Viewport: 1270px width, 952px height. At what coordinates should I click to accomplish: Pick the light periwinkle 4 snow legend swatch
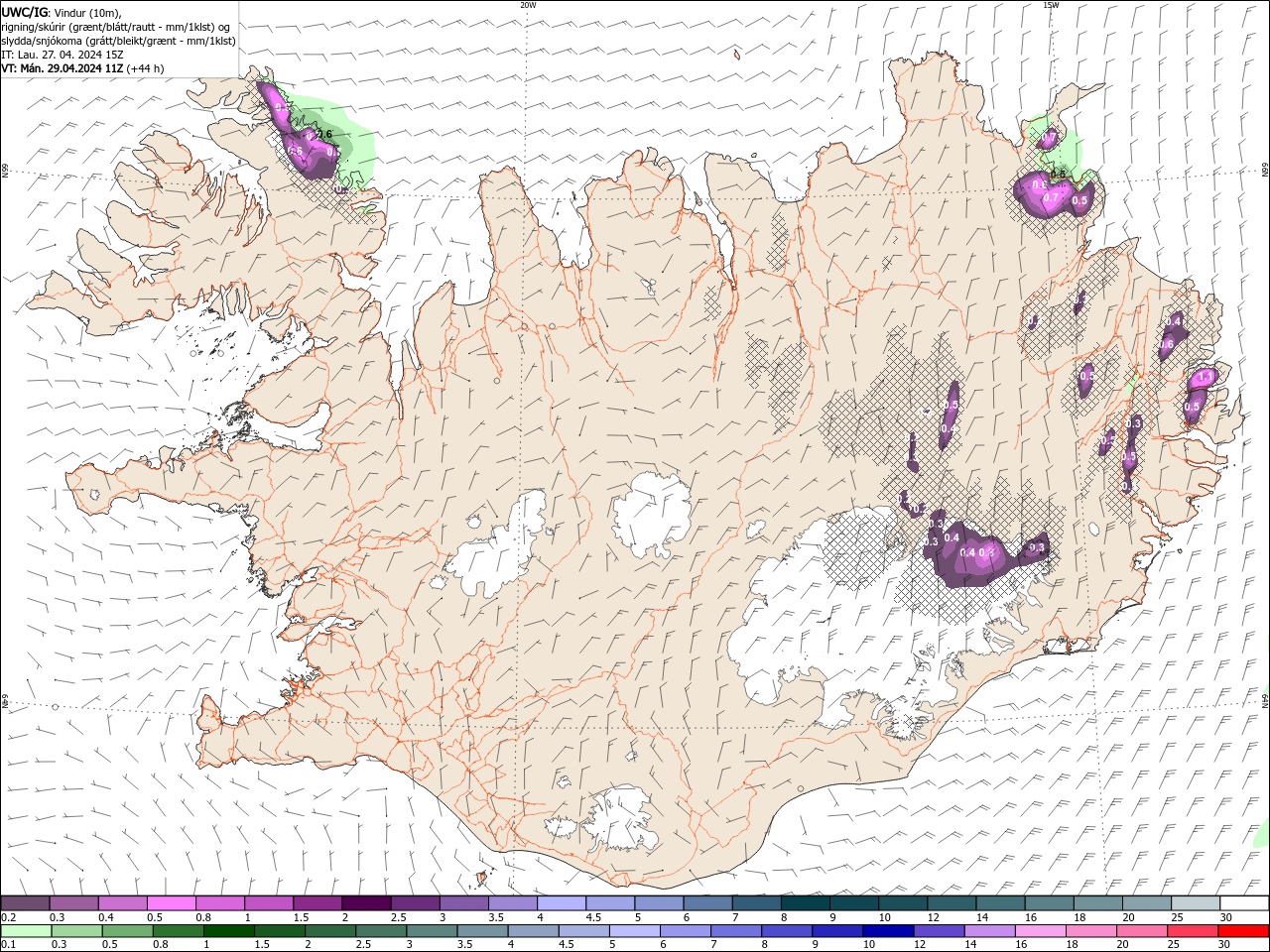pyautogui.click(x=562, y=903)
